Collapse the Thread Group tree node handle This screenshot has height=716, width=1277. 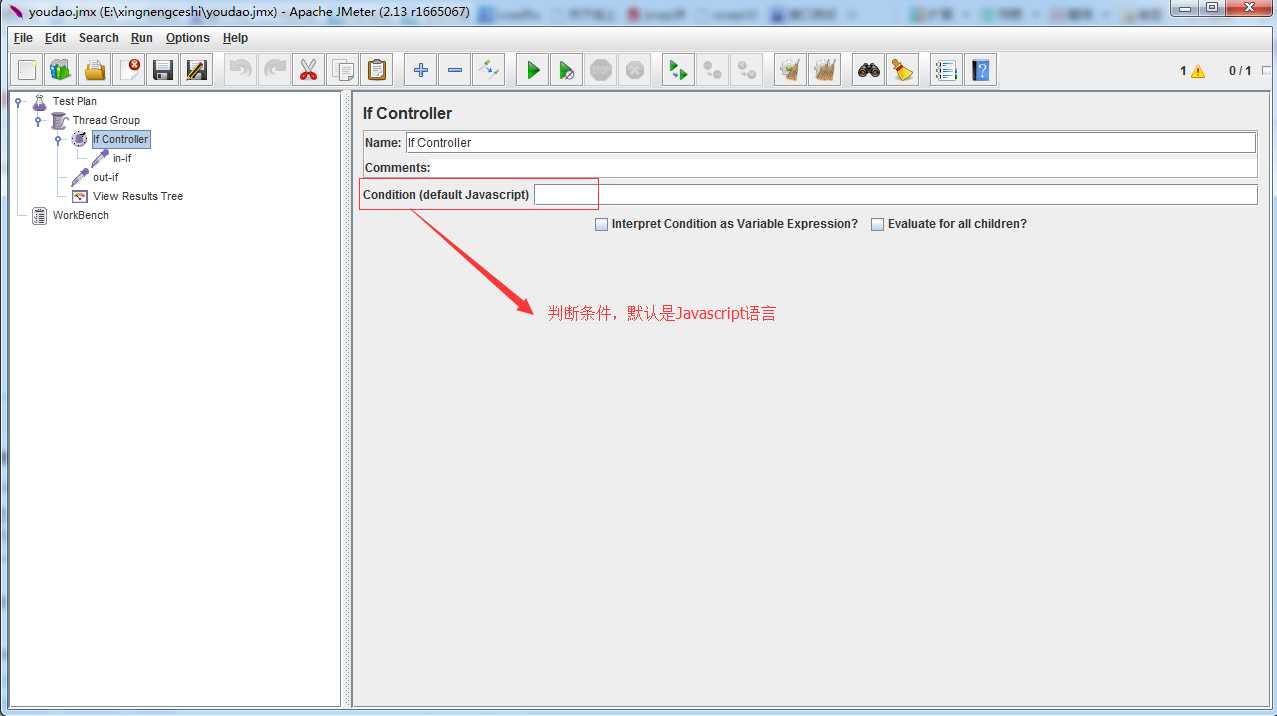coord(38,120)
